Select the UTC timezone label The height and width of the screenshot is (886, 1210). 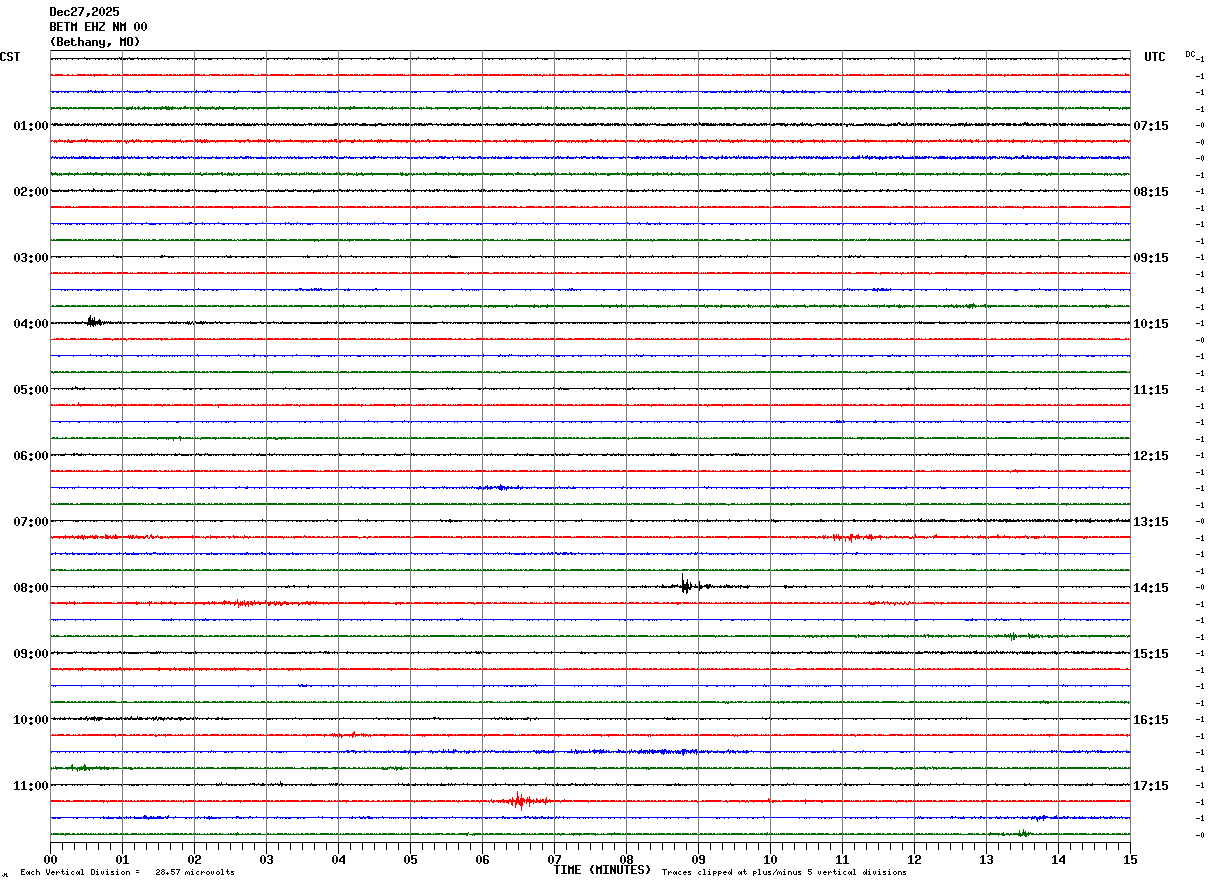click(1155, 57)
